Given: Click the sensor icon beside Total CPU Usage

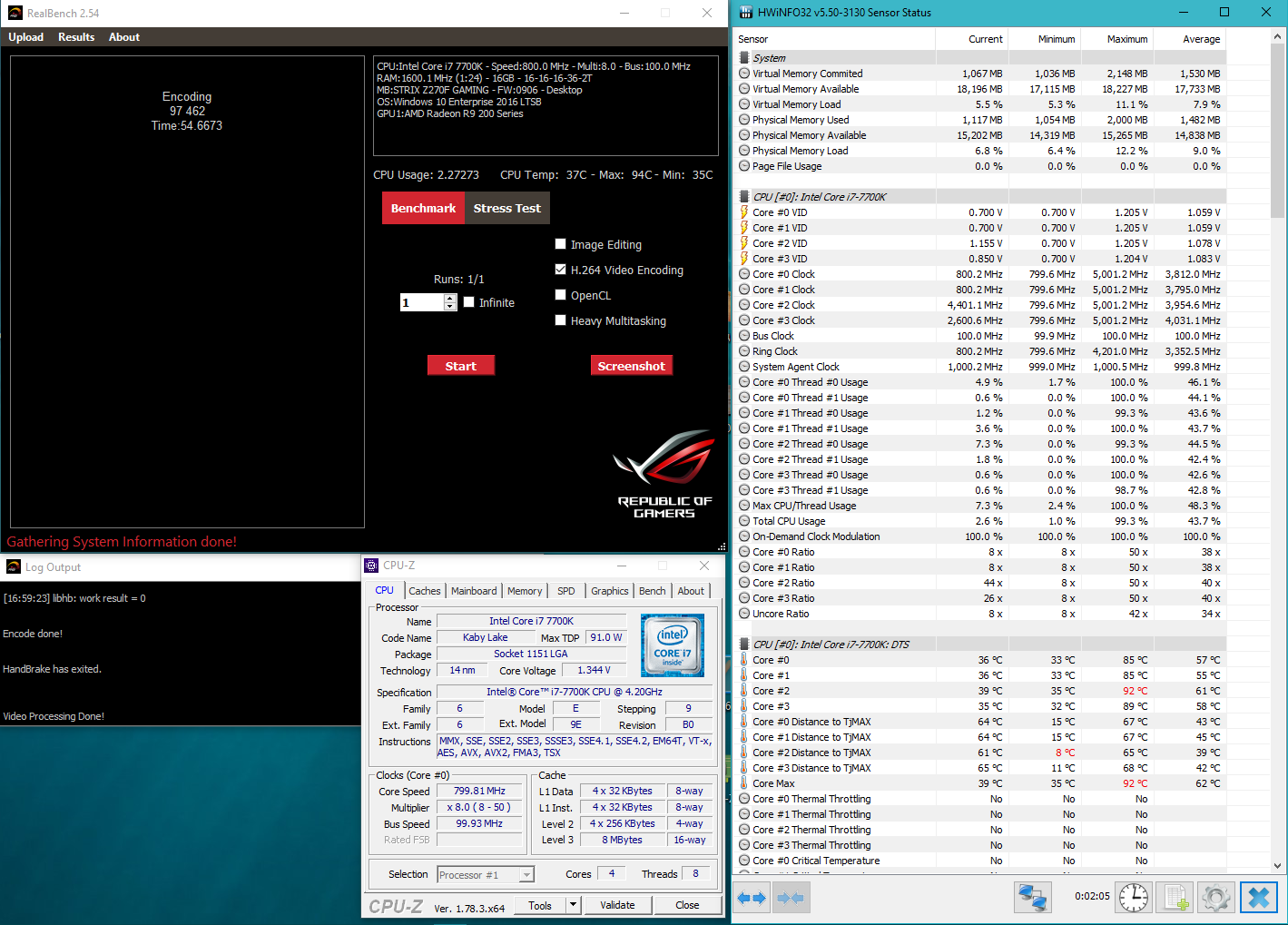Looking at the screenshot, I should [744, 521].
